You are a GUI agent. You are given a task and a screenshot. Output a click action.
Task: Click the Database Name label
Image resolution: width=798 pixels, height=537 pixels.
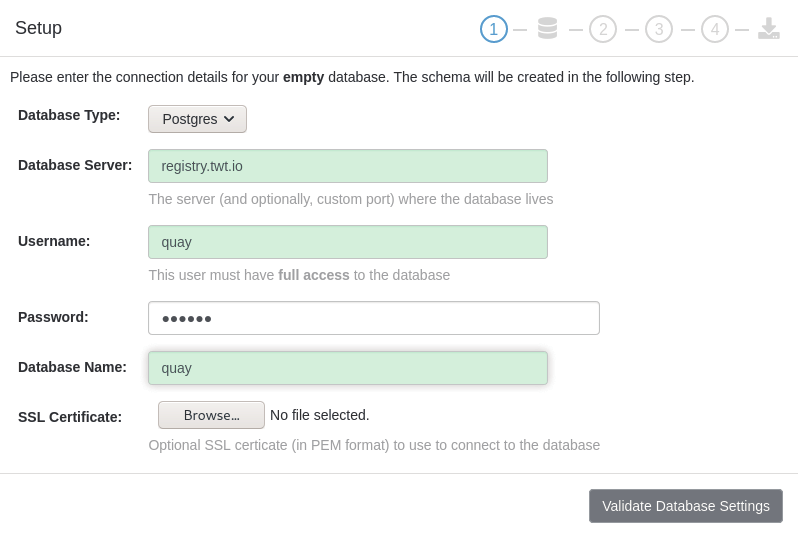click(x=72, y=367)
